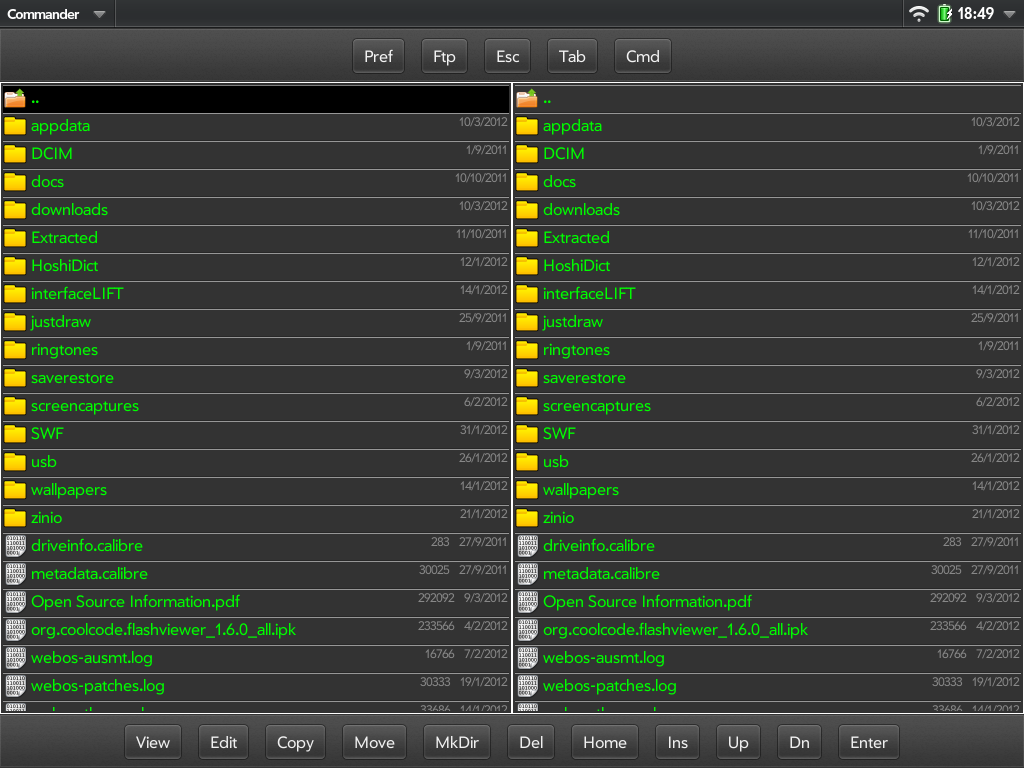Check the Wi-Fi status icon
1024x768 pixels.
918,14
